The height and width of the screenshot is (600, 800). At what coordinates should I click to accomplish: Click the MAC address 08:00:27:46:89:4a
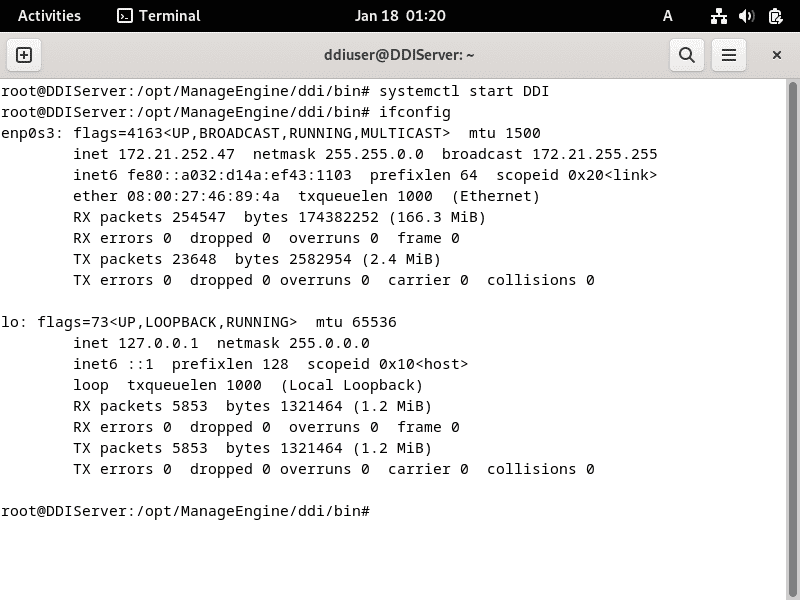203,196
